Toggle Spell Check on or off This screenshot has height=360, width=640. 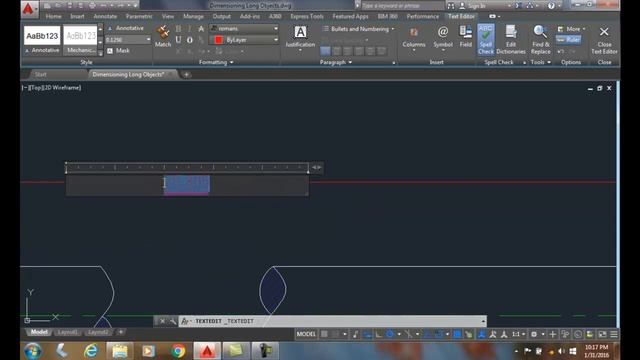[486, 39]
